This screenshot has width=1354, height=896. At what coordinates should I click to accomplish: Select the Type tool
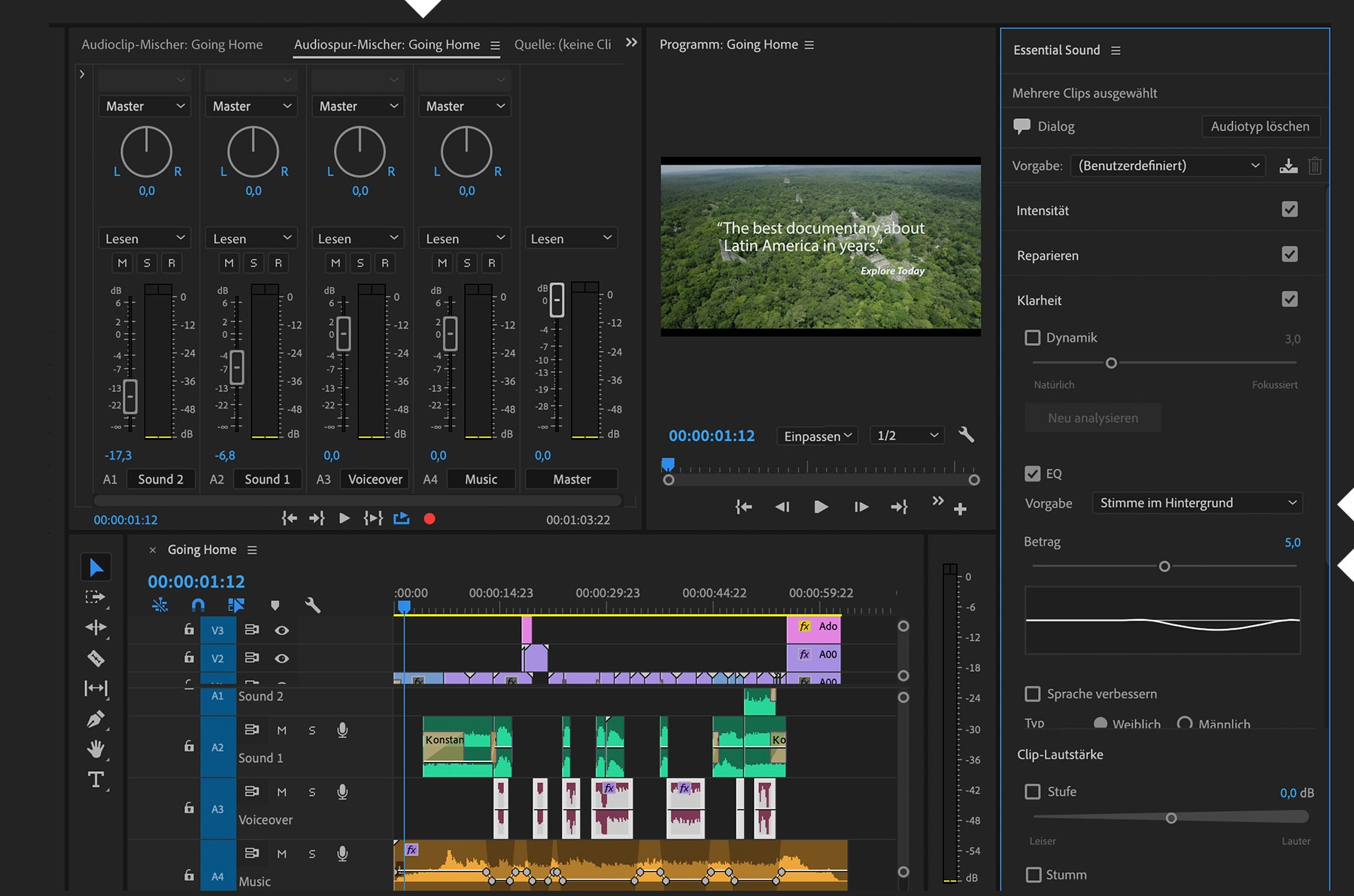tap(96, 779)
